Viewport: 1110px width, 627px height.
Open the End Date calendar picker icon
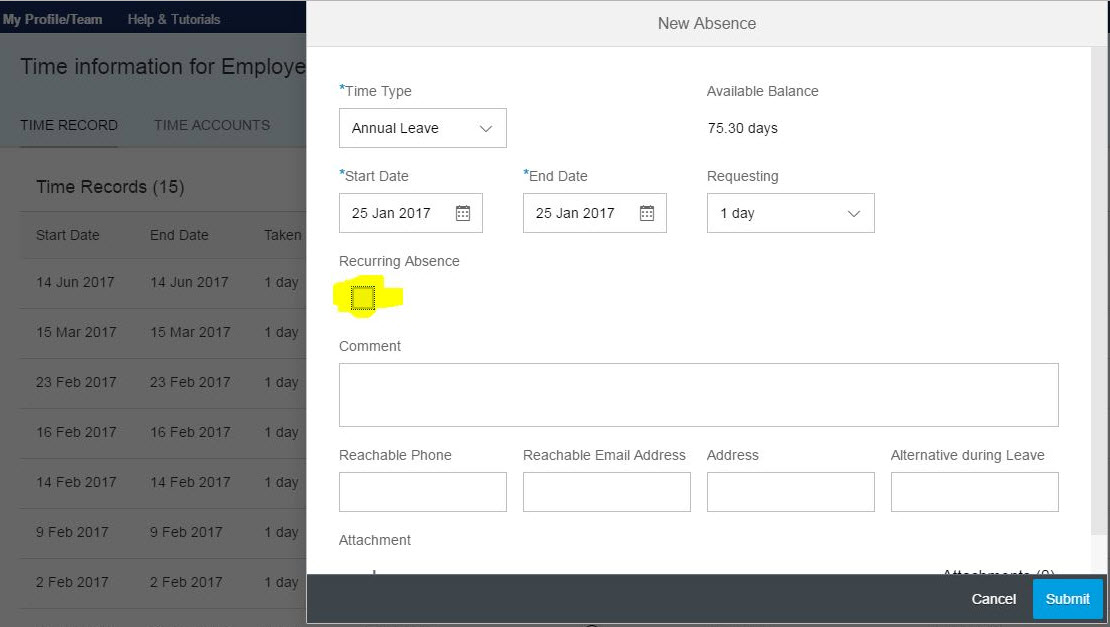point(647,213)
